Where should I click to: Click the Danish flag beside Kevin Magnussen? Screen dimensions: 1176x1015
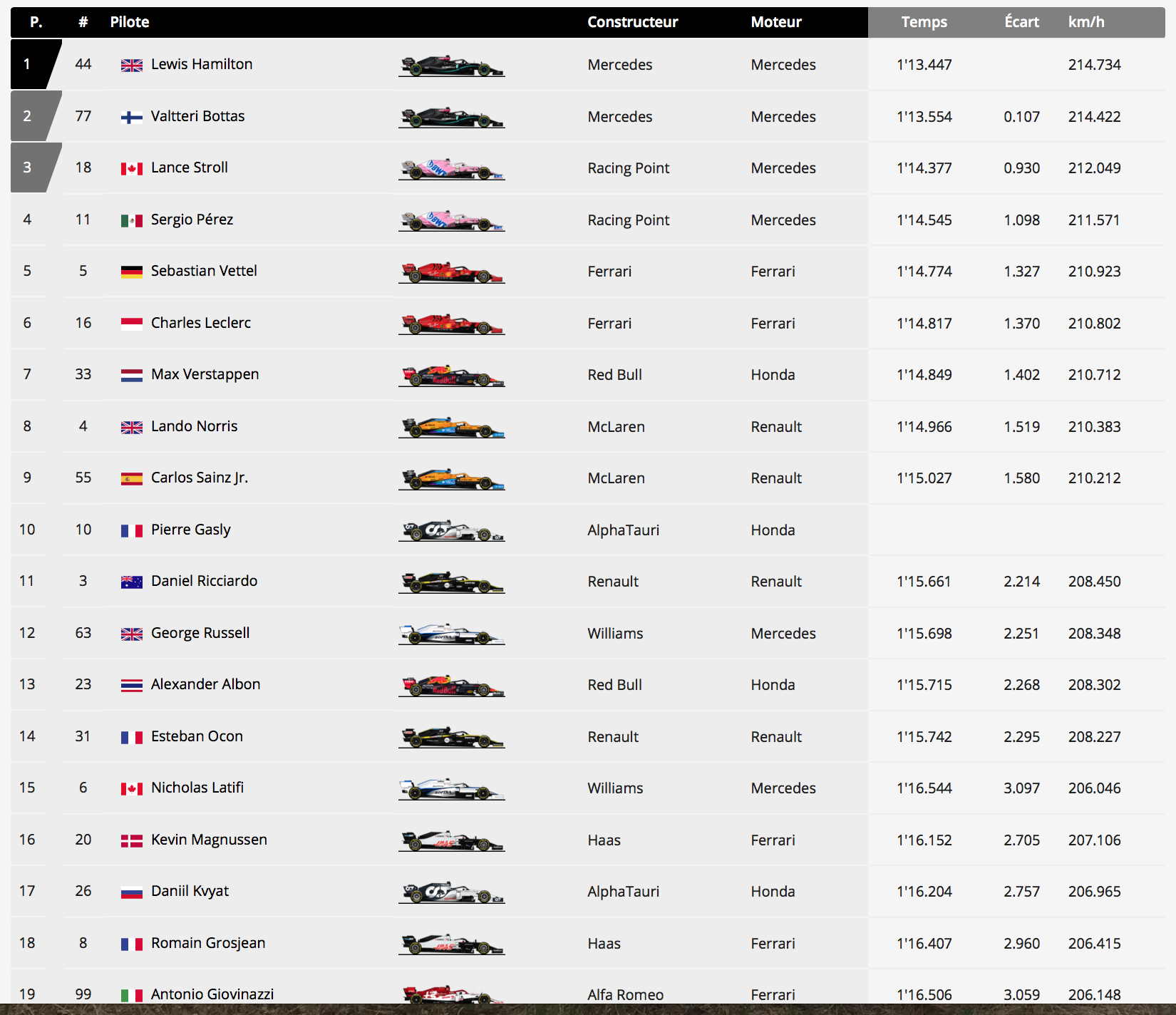pos(132,841)
